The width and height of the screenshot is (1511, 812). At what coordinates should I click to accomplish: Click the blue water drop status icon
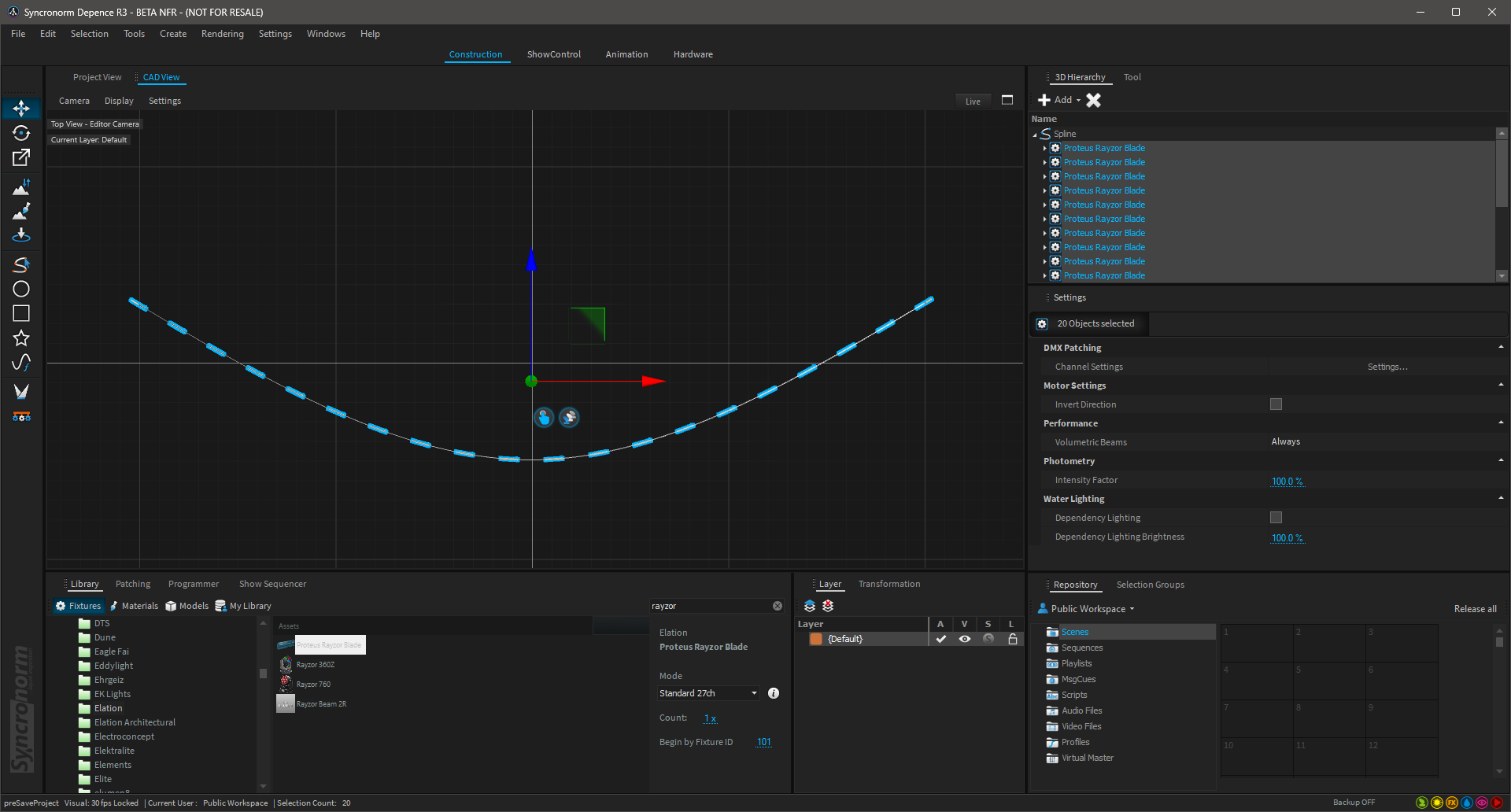pos(1467,803)
